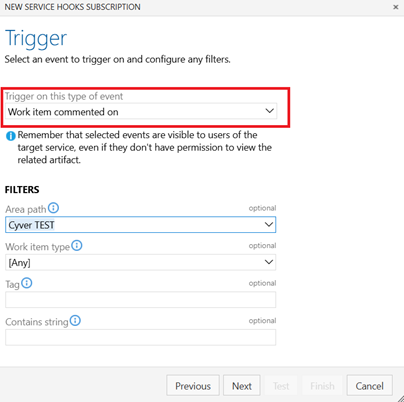The height and width of the screenshot is (402, 404).
Task: Expand the Work item type [Any] dropdown
Action: pyautogui.click(x=141, y=262)
